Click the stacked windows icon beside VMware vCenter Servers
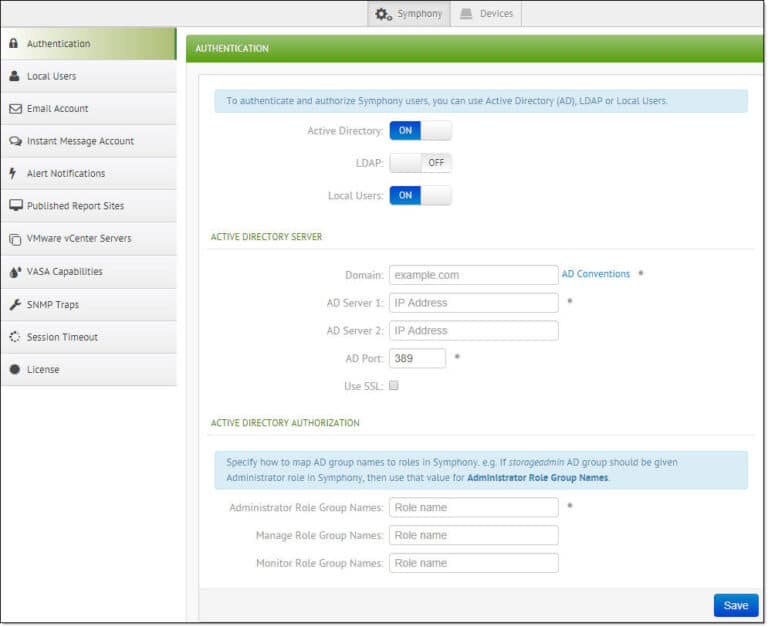 pos(15,239)
